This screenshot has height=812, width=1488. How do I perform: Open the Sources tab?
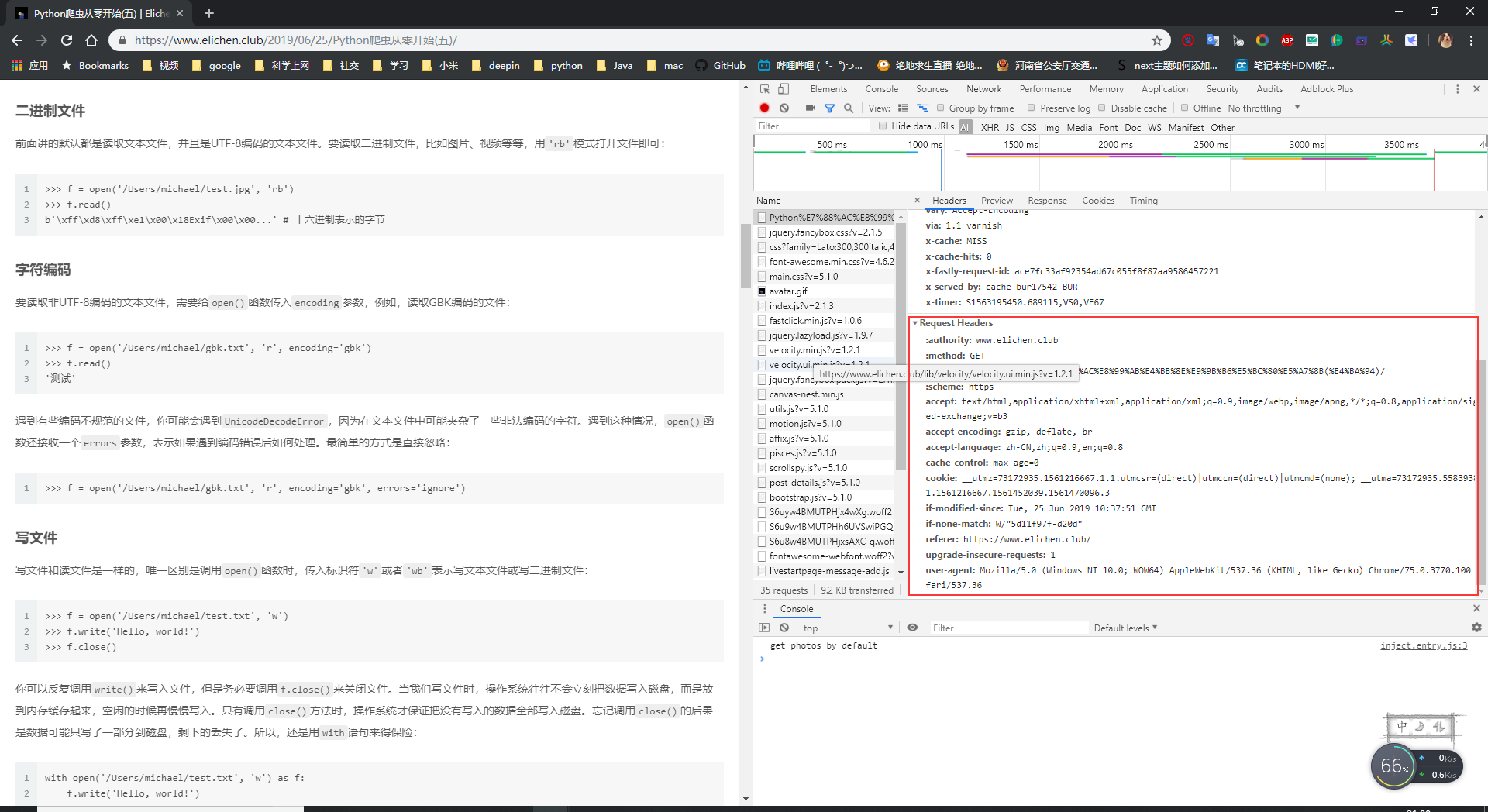coord(932,89)
